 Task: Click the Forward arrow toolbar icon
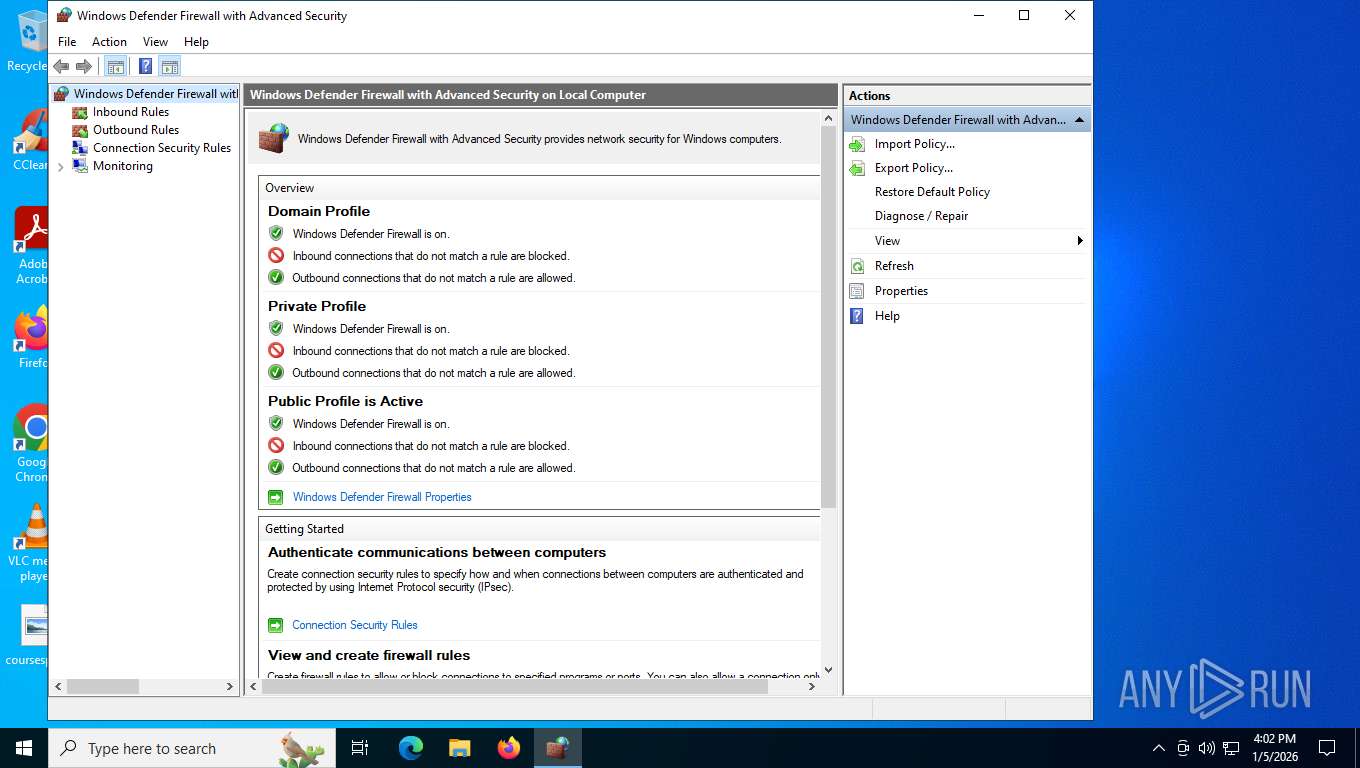pyautogui.click(x=84, y=66)
